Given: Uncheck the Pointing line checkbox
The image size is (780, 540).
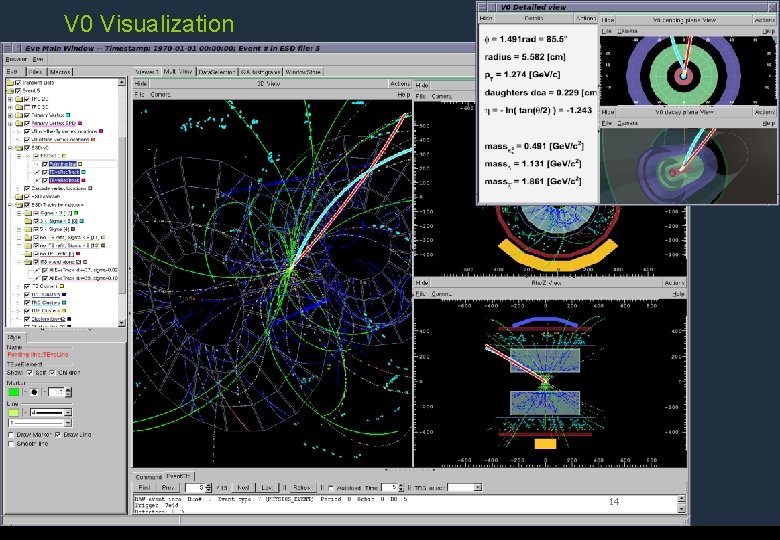Looking at the screenshot, I should [x=45, y=164].
